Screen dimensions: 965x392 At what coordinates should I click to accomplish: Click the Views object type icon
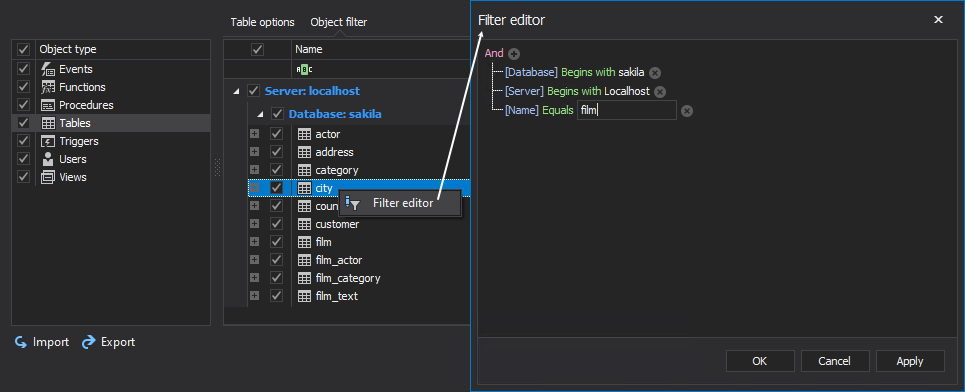[47, 177]
